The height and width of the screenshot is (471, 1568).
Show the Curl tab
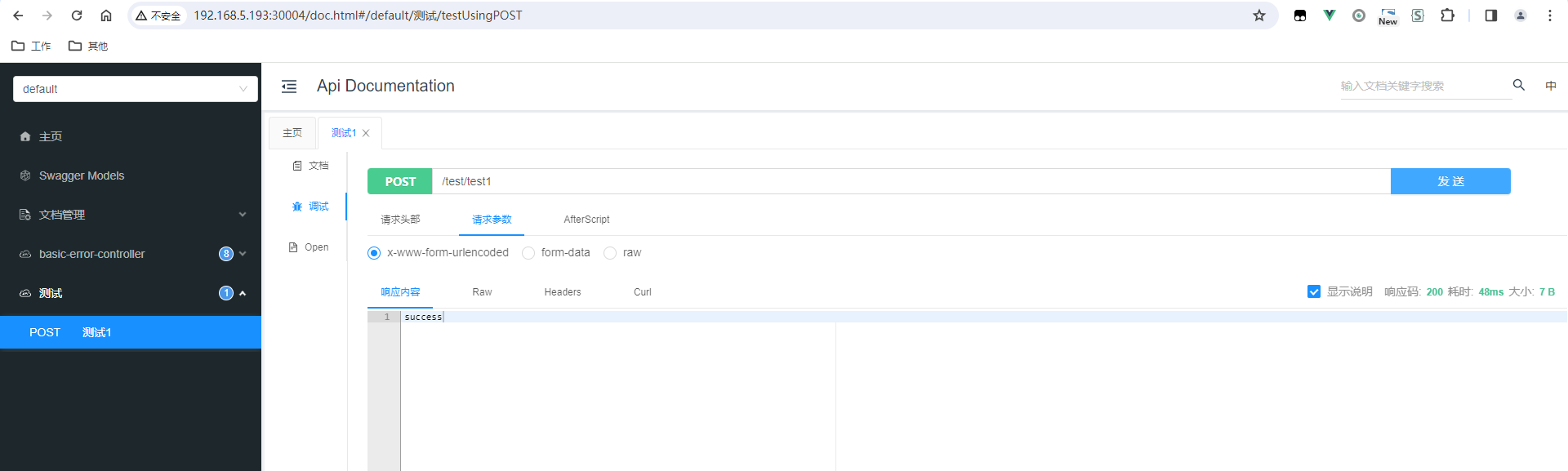click(x=643, y=292)
